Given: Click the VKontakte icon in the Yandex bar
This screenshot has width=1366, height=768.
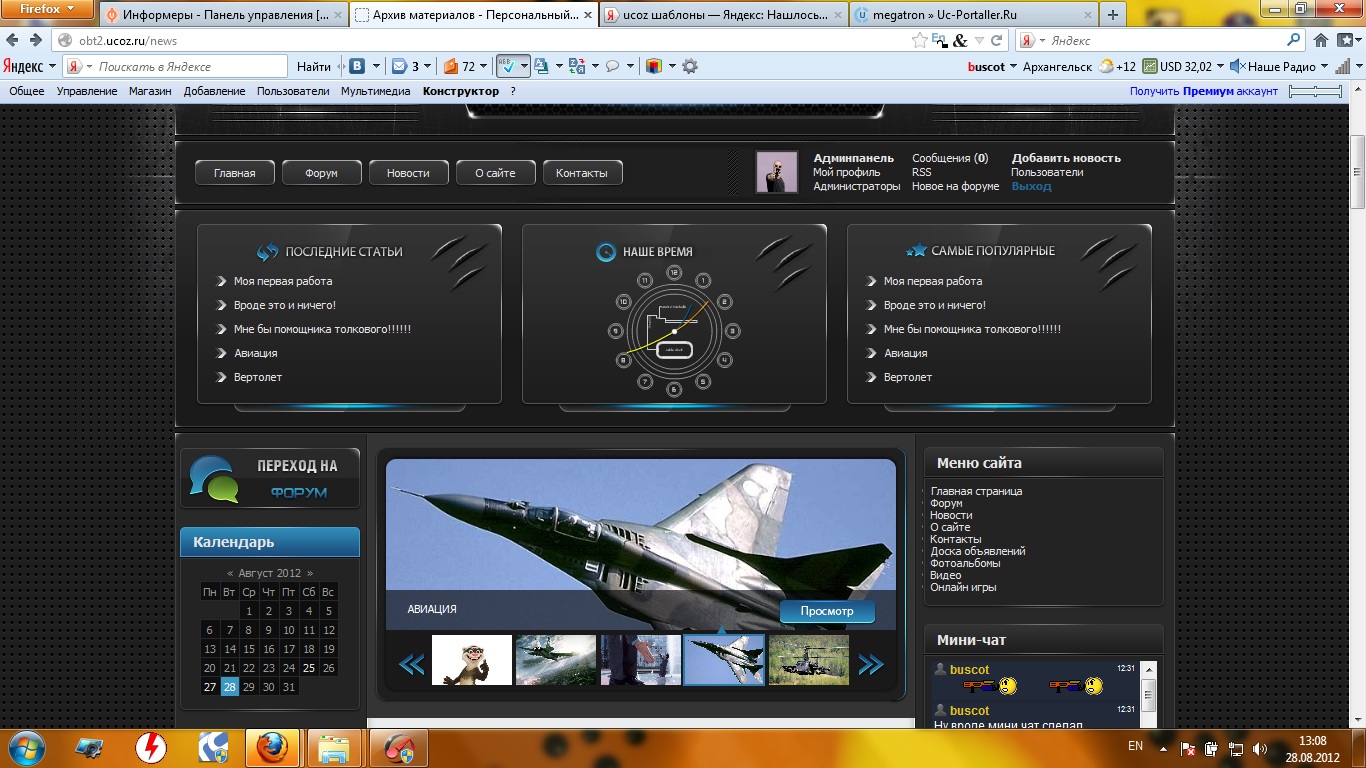Looking at the screenshot, I should 357,67.
